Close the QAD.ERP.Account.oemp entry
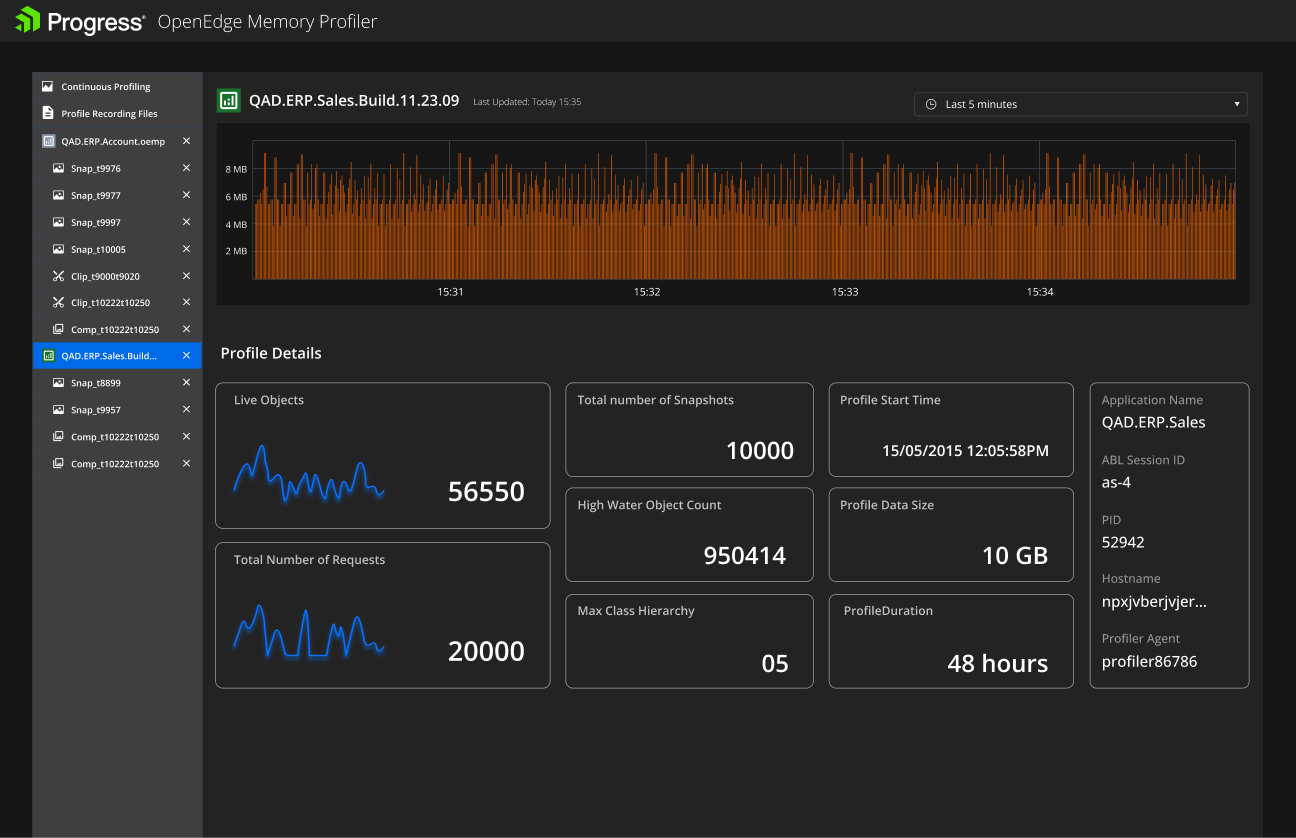Viewport: 1296px width, 838px height. [x=186, y=141]
